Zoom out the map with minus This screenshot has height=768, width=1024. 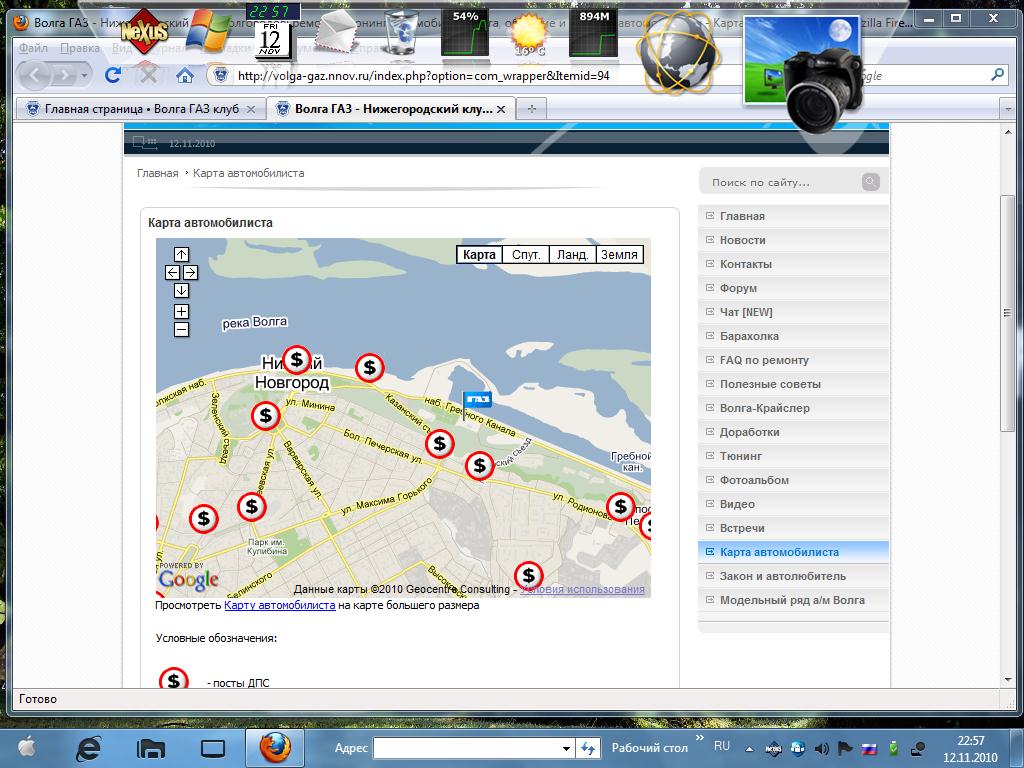tap(182, 330)
